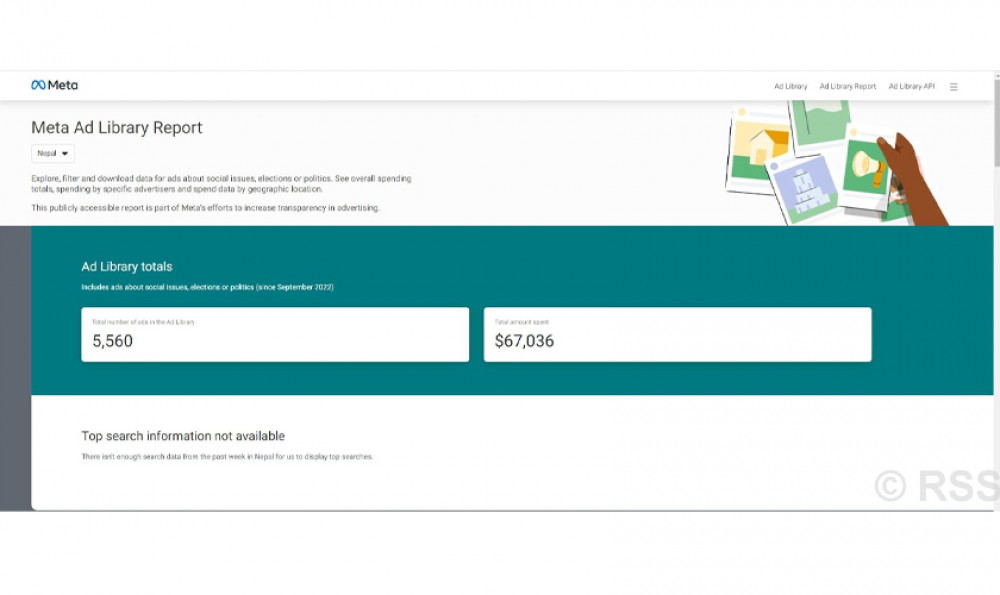Click the page's vertical scrollbar thumb
Screen dimensions: 1000x595
pyautogui.click(x=995, y=120)
